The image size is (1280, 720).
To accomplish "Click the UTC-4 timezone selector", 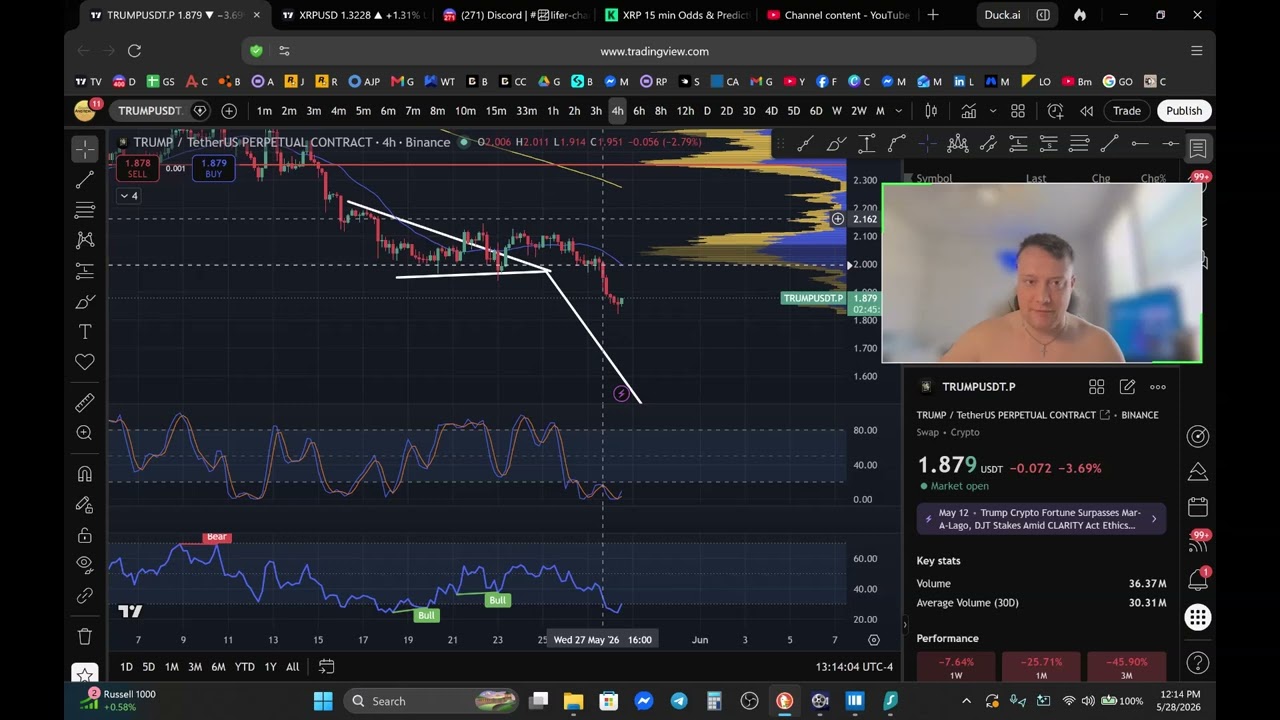I will point(854,667).
